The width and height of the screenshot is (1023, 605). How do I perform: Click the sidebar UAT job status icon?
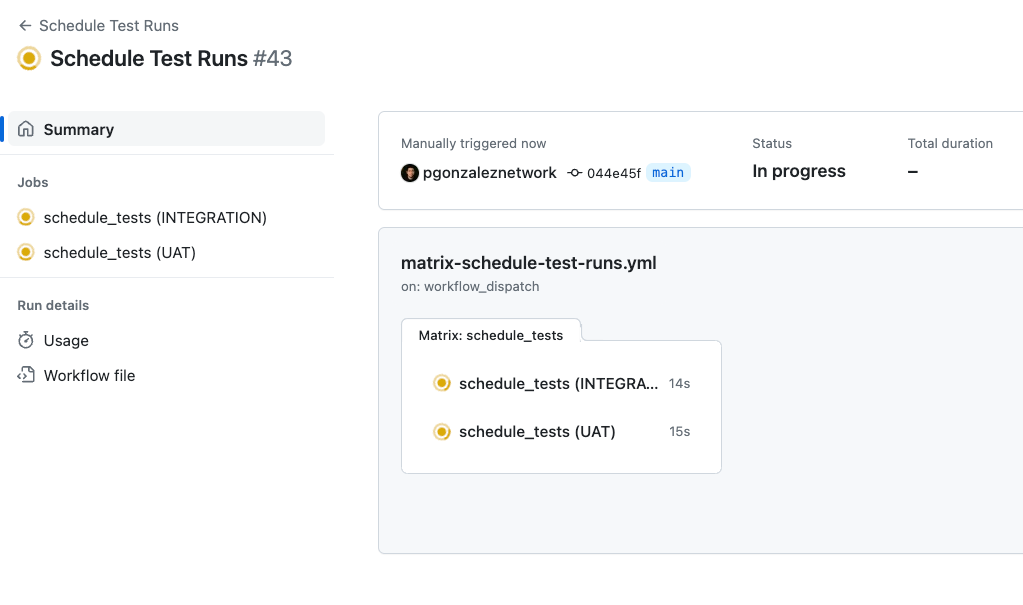25,252
